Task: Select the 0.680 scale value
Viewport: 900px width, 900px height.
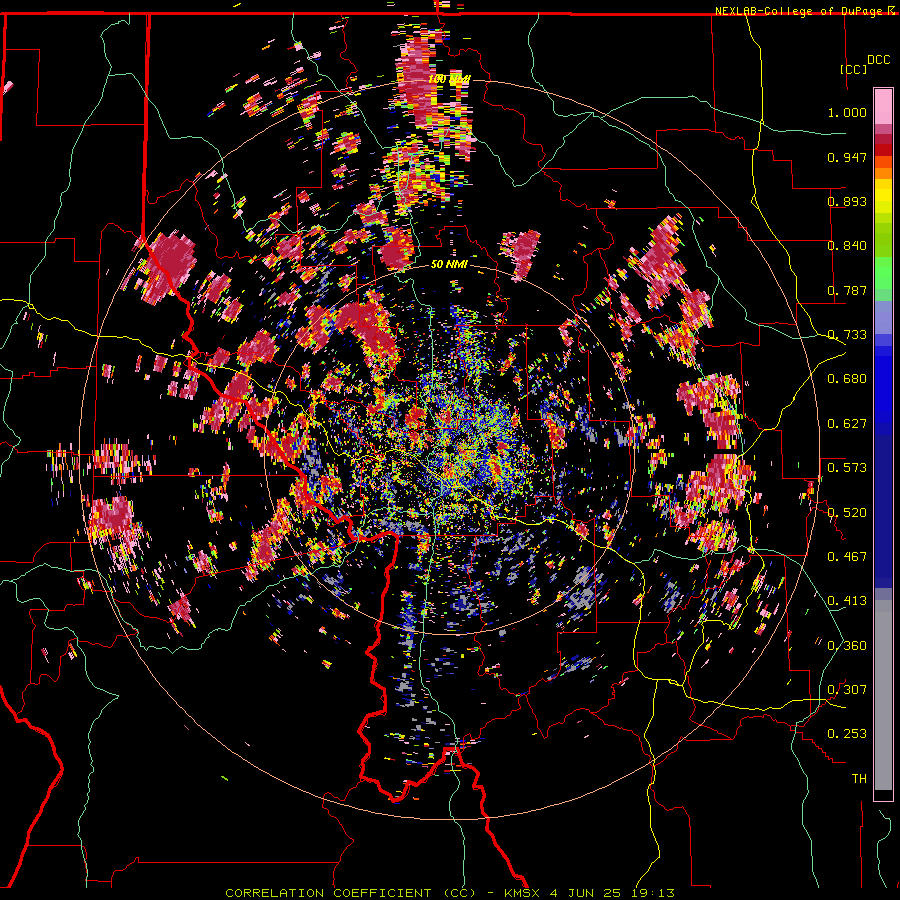Action: (x=847, y=379)
